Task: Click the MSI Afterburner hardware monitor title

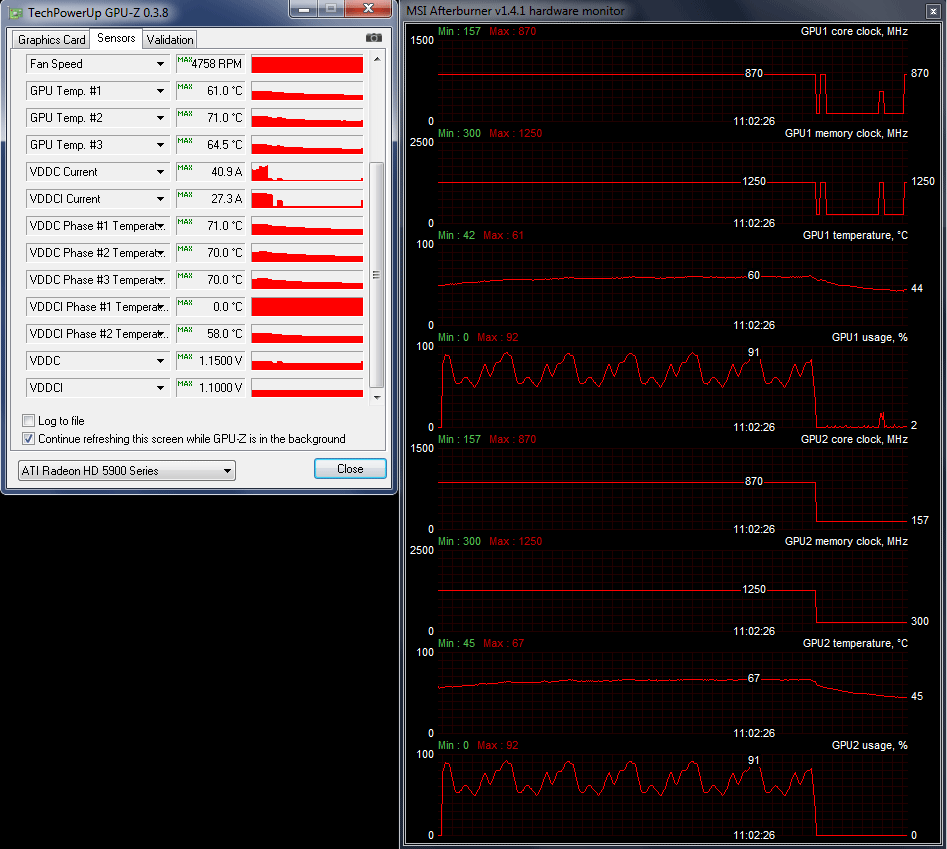Action: point(515,11)
